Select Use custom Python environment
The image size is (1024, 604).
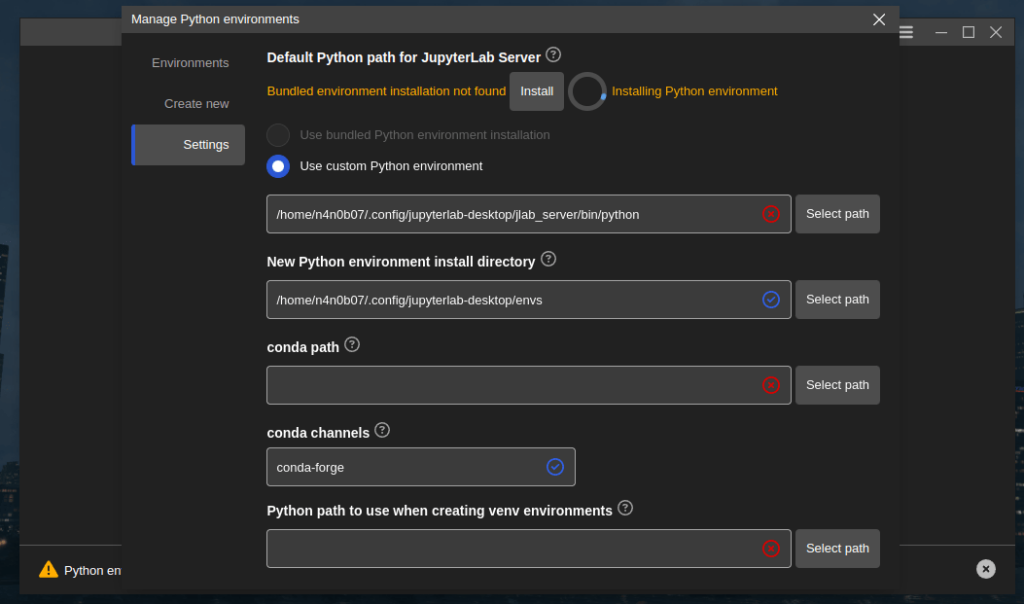(x=277, y=166)
